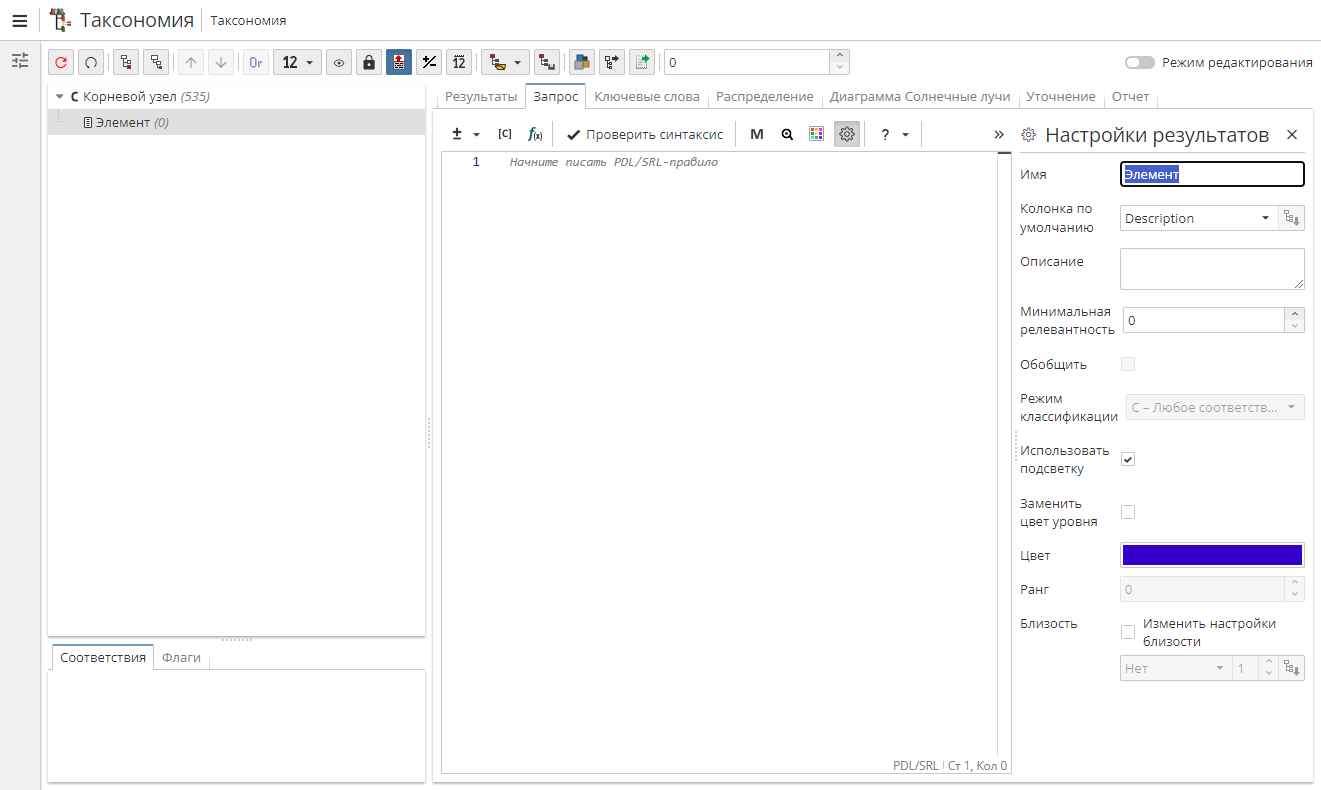This screenshot has width=1321, height=790.
Task: Click the 'Минимальная релевантность' value field
Action: (x=1203, y=320)
